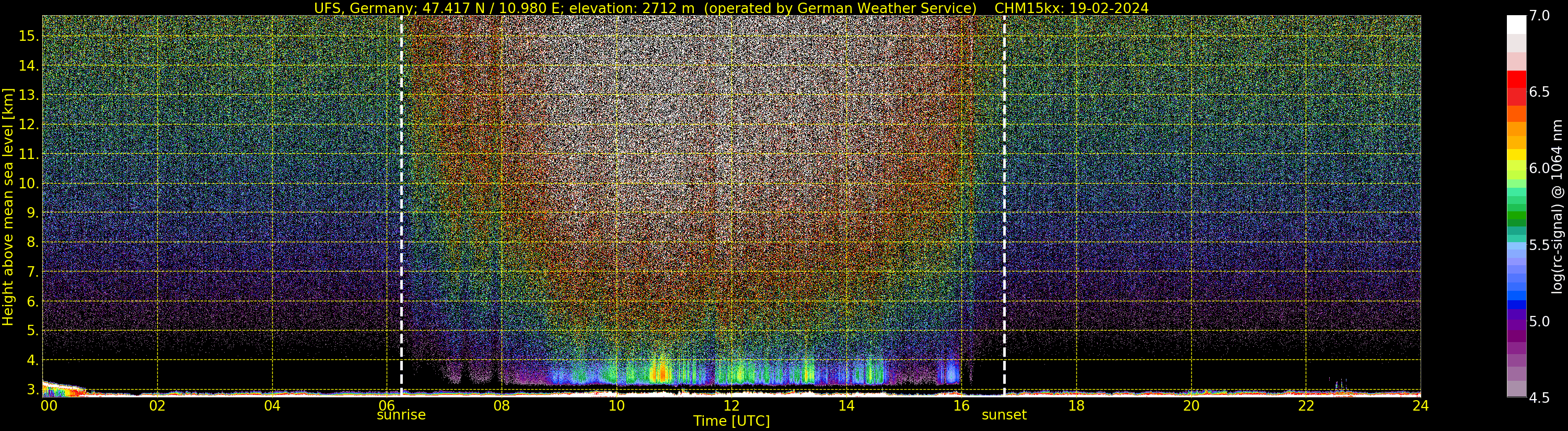This screenshot has width=1568, height=431.
Task: Click the 'sunrise' label below the time axis
Action: point(401,415)
